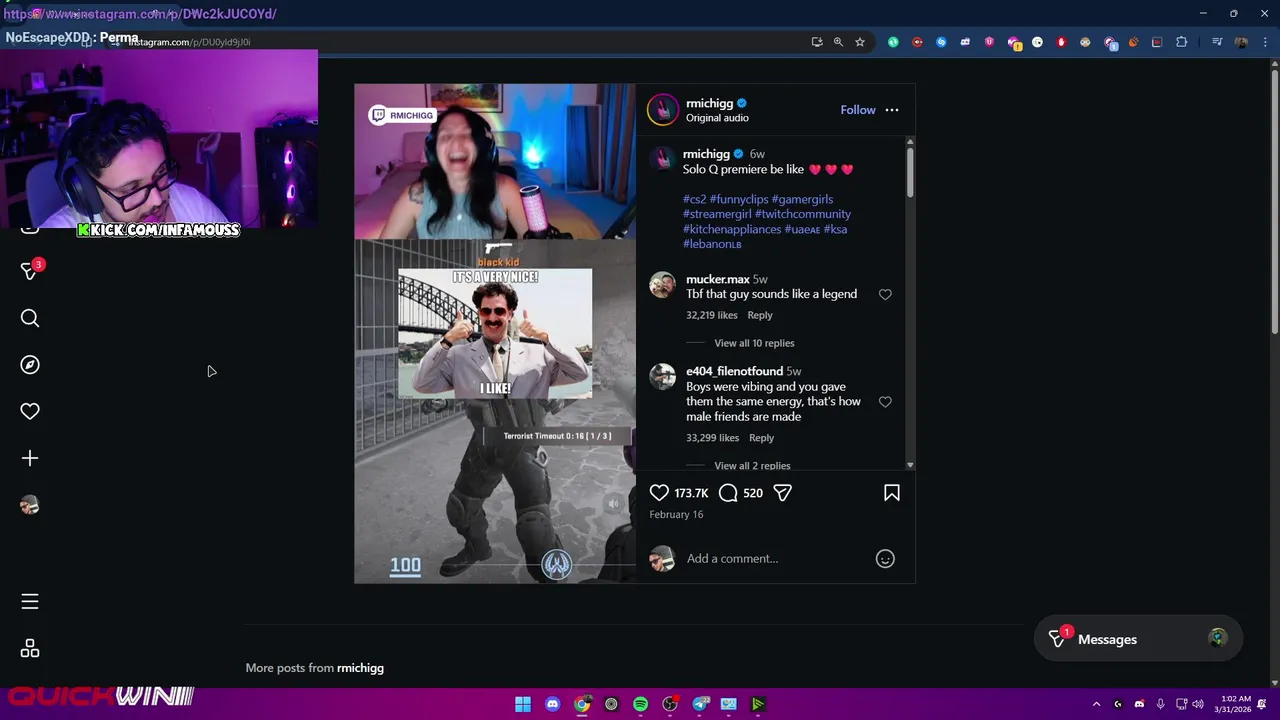This screenshot has height=720, width=1280.
Task: Click the Shazam extension icon
Action: click(941, 42)
